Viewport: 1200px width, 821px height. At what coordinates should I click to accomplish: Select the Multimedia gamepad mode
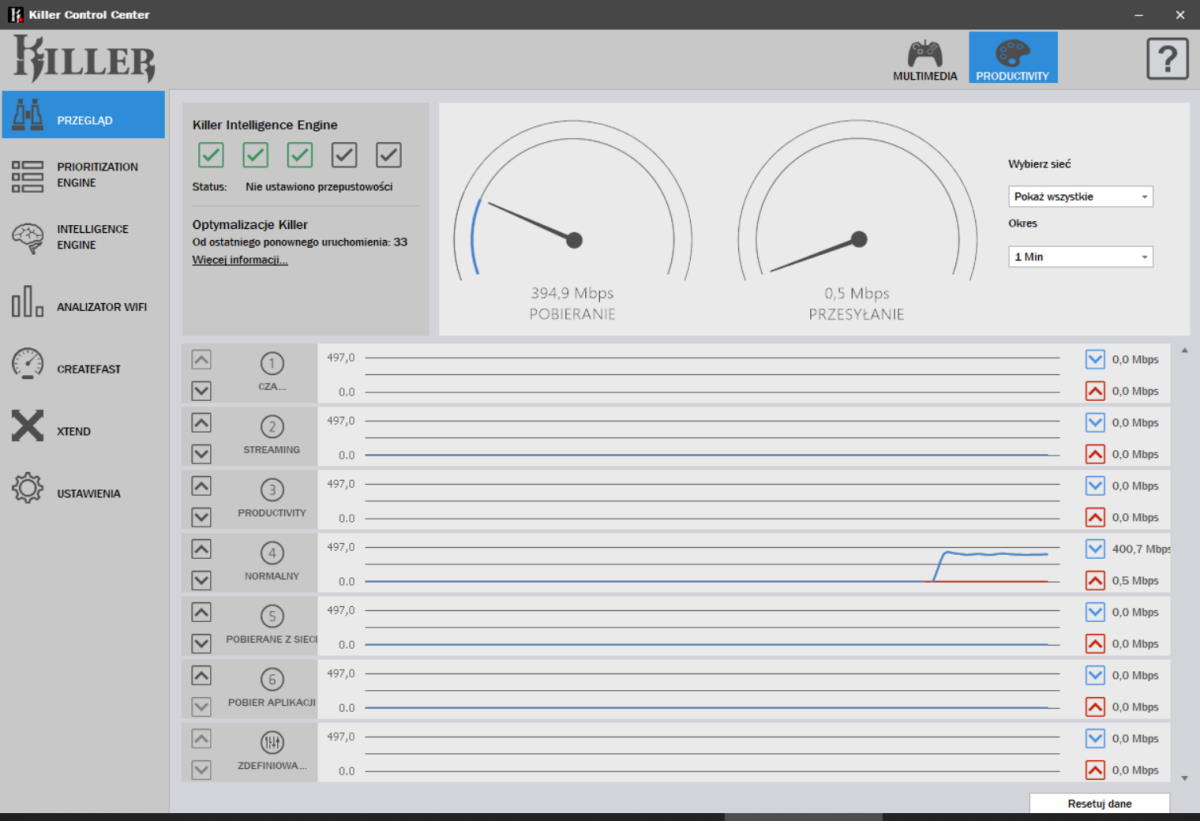(925, 59)
